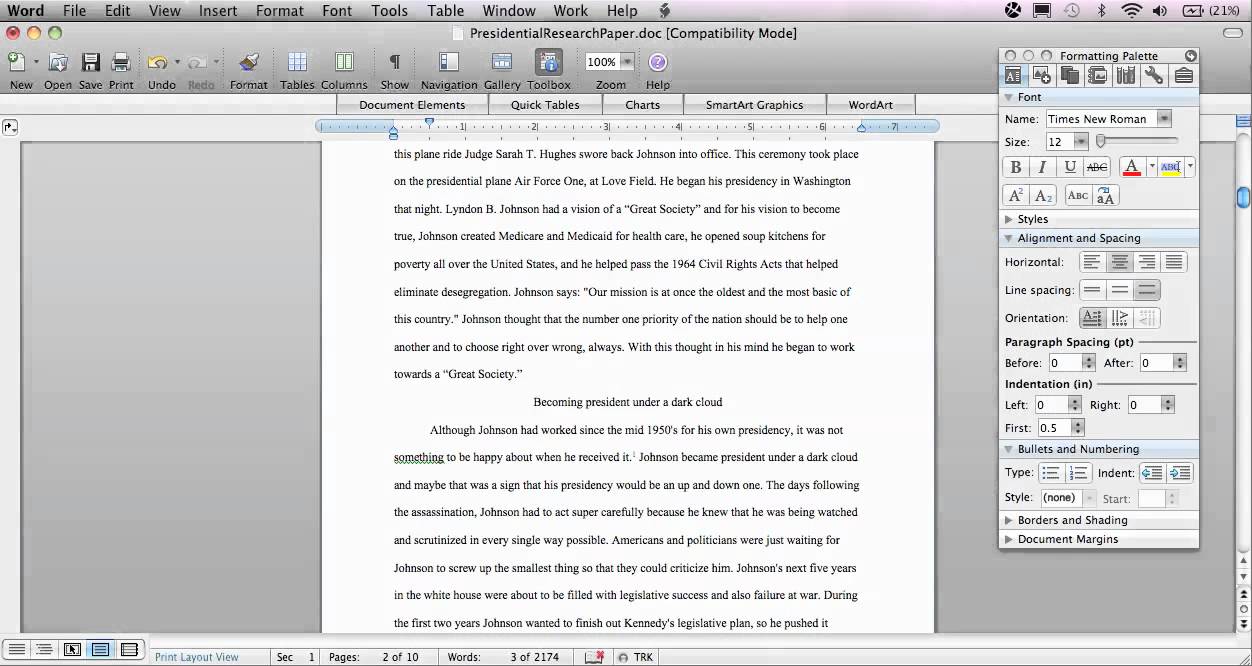Open the Gallery toolbar icon
Viewport: 1252px width, 666px height.
502,62
